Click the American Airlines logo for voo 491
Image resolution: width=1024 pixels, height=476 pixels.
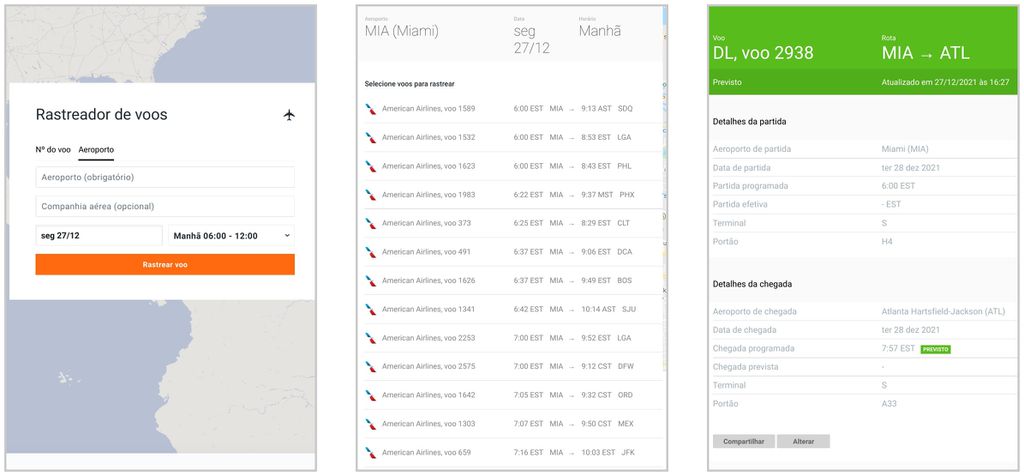tap(371, 252)
